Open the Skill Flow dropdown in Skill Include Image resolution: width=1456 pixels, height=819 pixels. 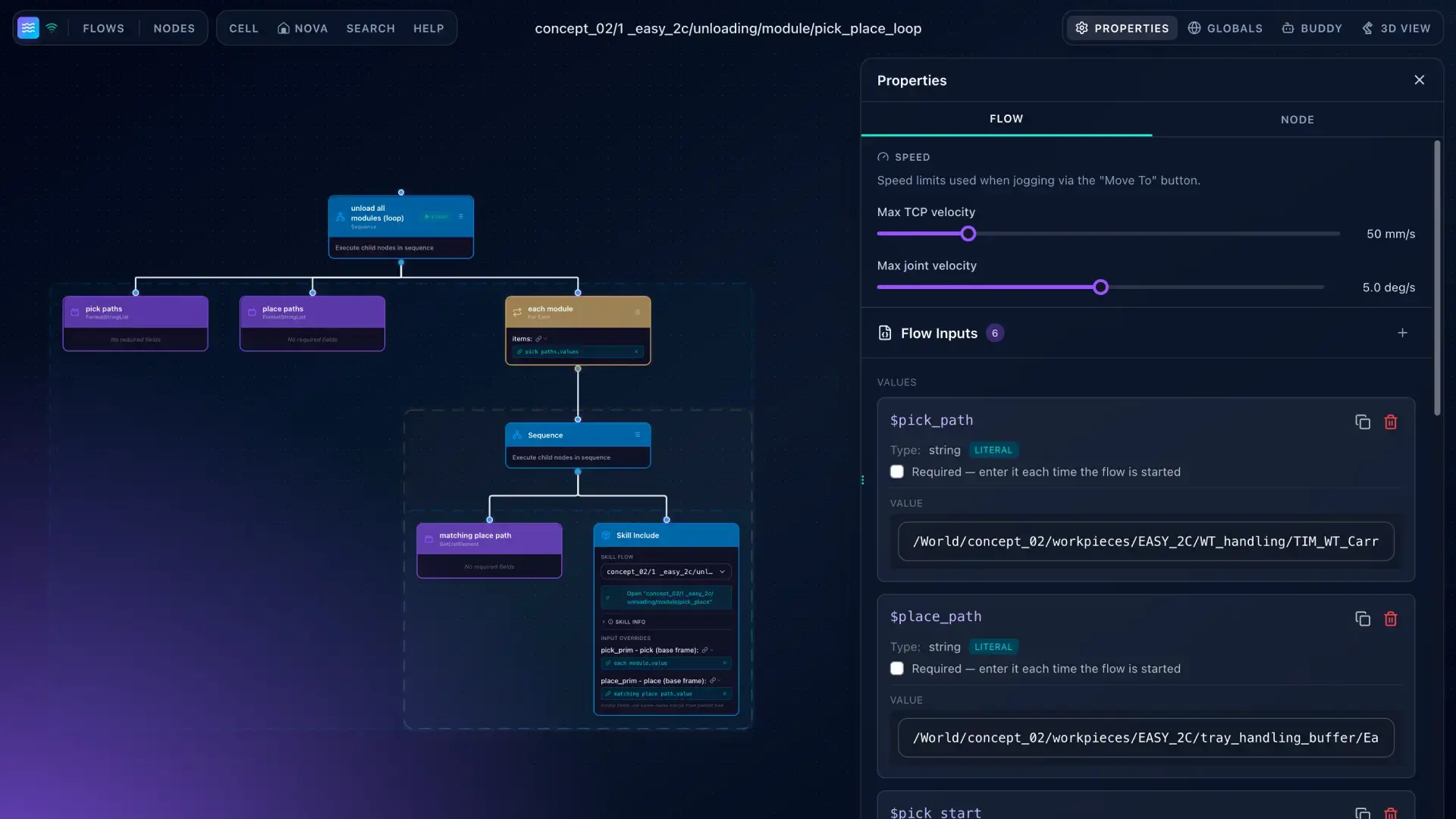(666, 572)
